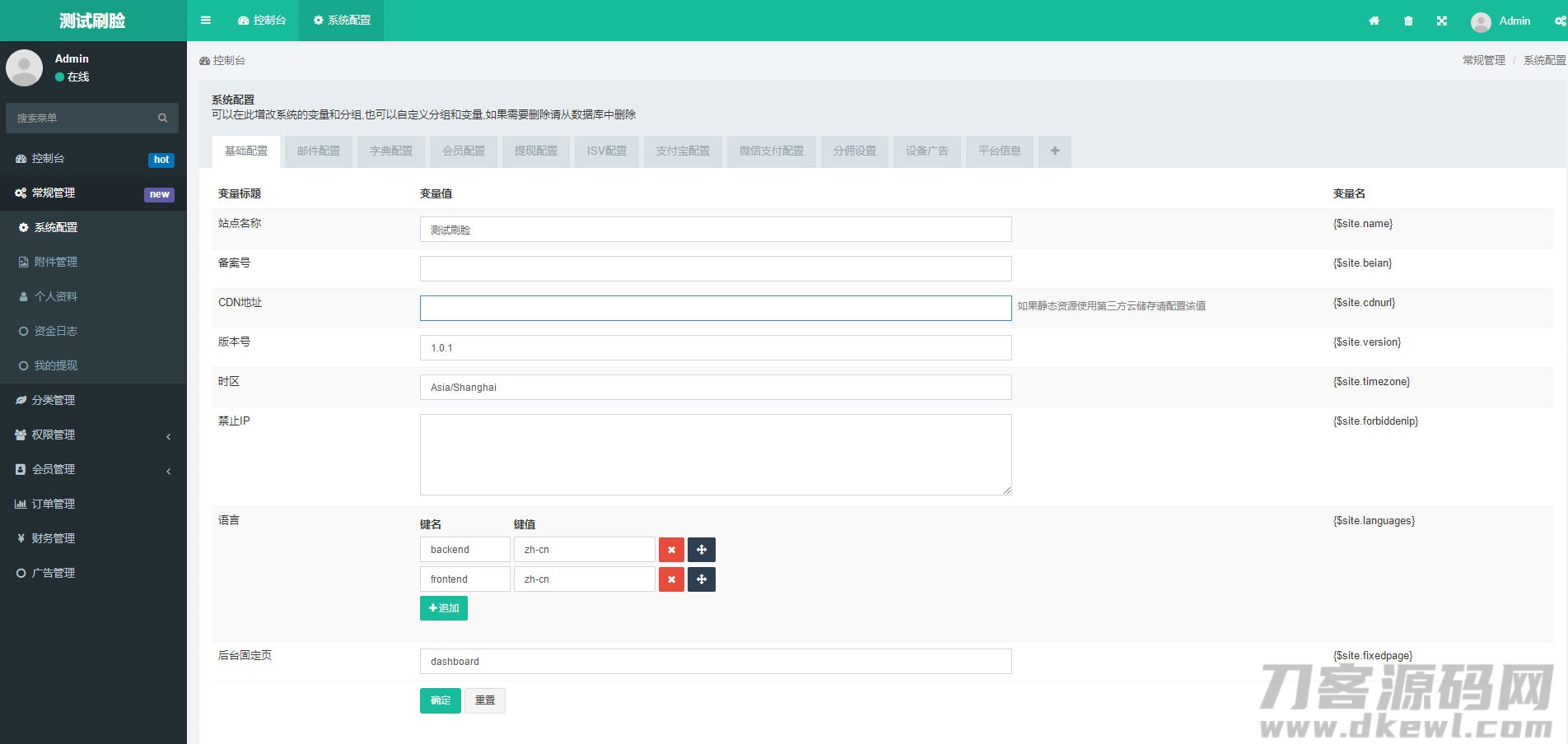Click the plus tab to add group
Viewport: 1568px width, 744px height.
[x=1054, y=151]
